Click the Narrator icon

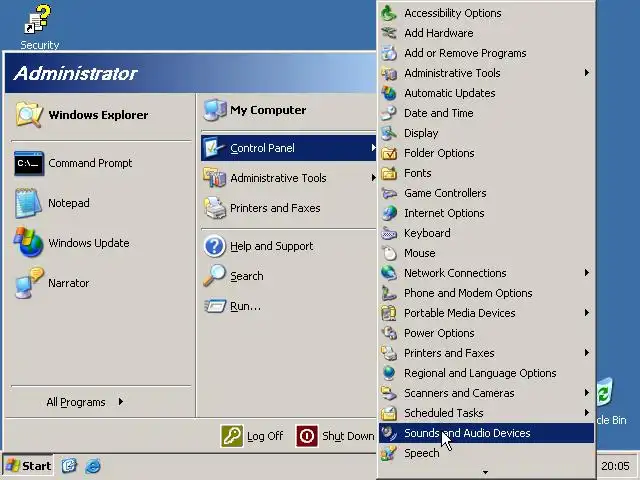pos(29,282)
